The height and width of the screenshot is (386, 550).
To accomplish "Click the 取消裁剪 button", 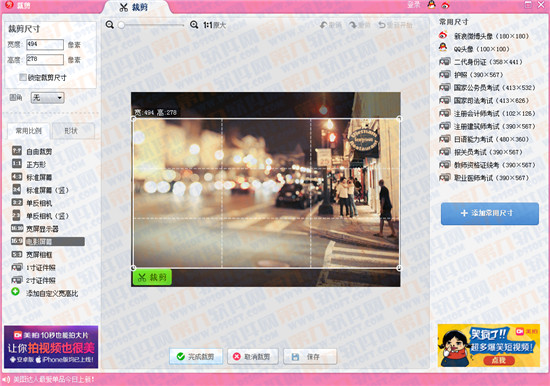I will (253, 357).
